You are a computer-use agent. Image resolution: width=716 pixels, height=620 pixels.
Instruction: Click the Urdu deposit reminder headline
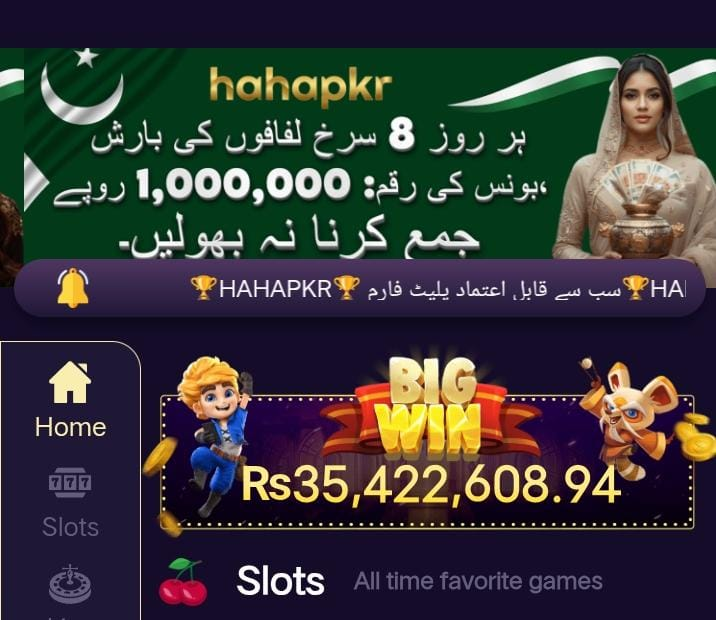[x=299, y=239]
